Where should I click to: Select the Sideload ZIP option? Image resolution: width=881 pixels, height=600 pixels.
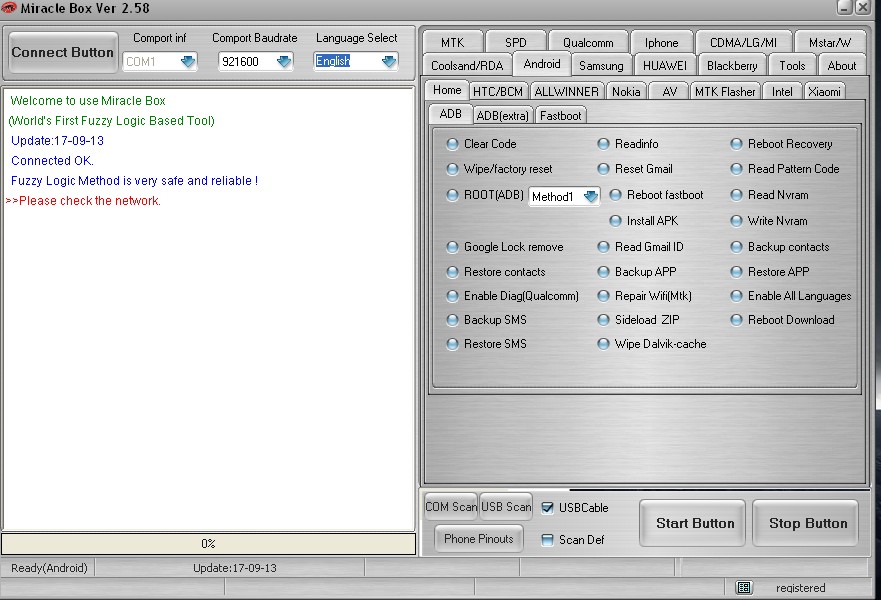click(x=603, y=320)
